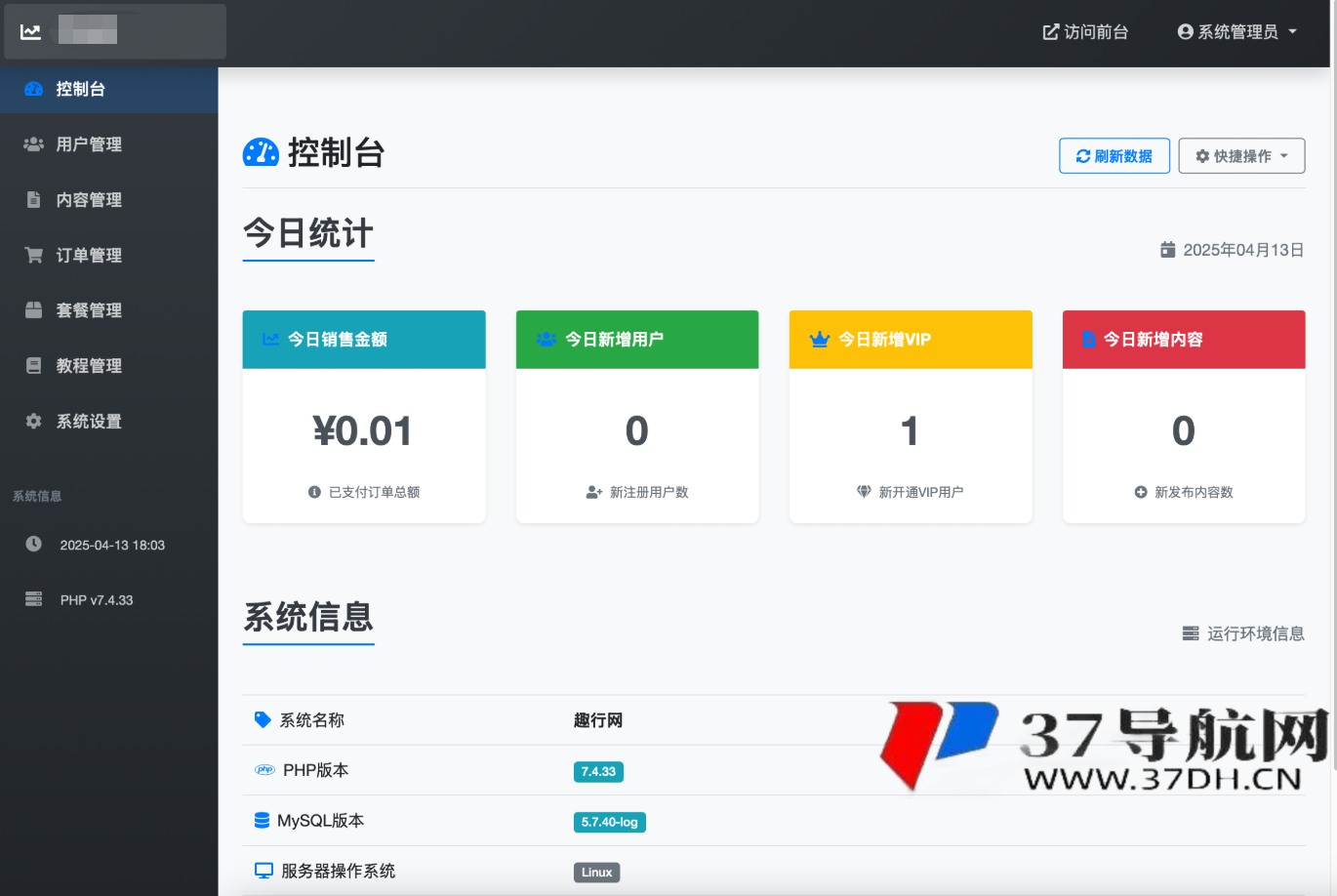This screenshot has width=1337, height=896.
Task: Open the 快捷操作 dropdown
Action: pos(1241,155)
